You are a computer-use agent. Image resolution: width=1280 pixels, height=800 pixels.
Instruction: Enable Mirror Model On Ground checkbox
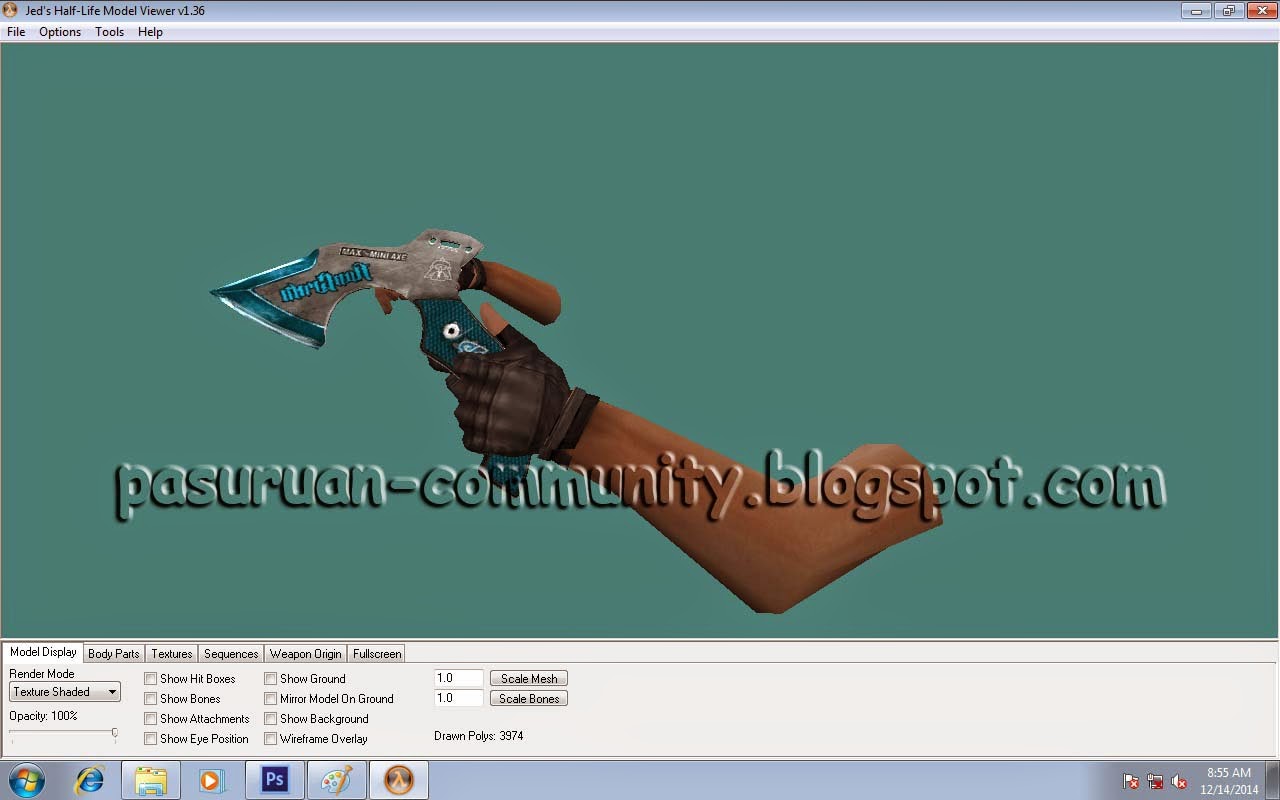click(x=271, y=699)
